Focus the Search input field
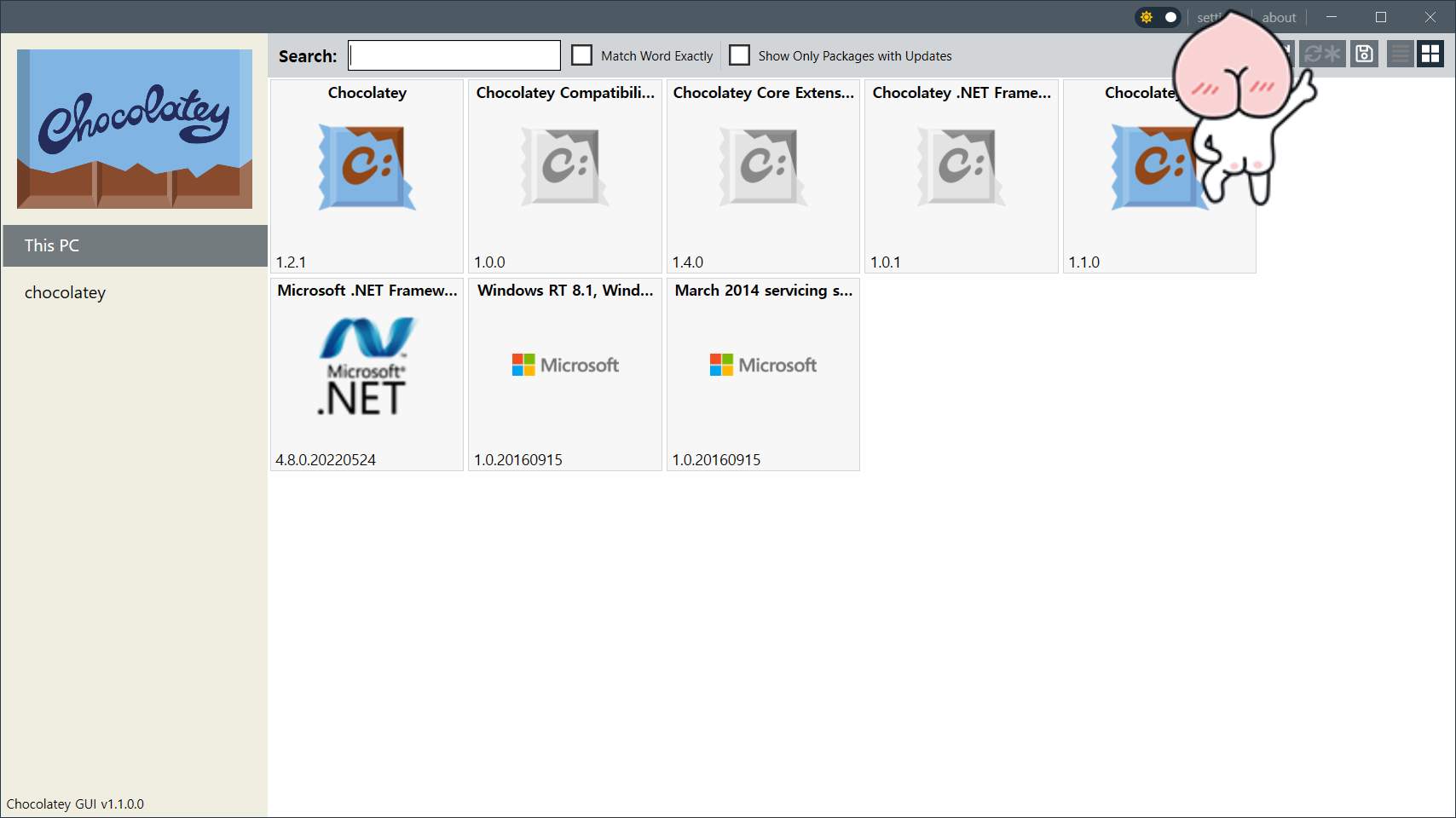The width and height of the screenshot is (1456, 818). [454, 55]
